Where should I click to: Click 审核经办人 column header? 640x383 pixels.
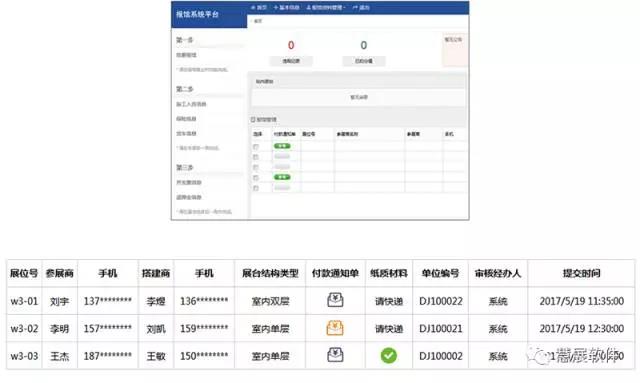pyautogui.click(x=498, y=273)
